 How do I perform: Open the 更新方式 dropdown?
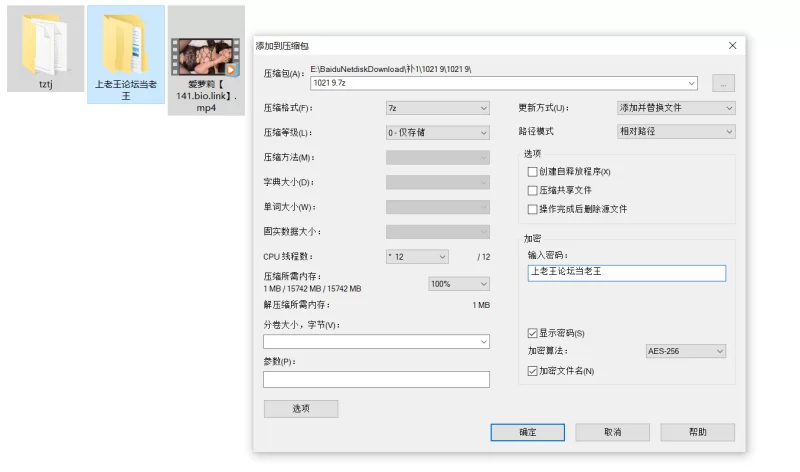click(676, 107)
